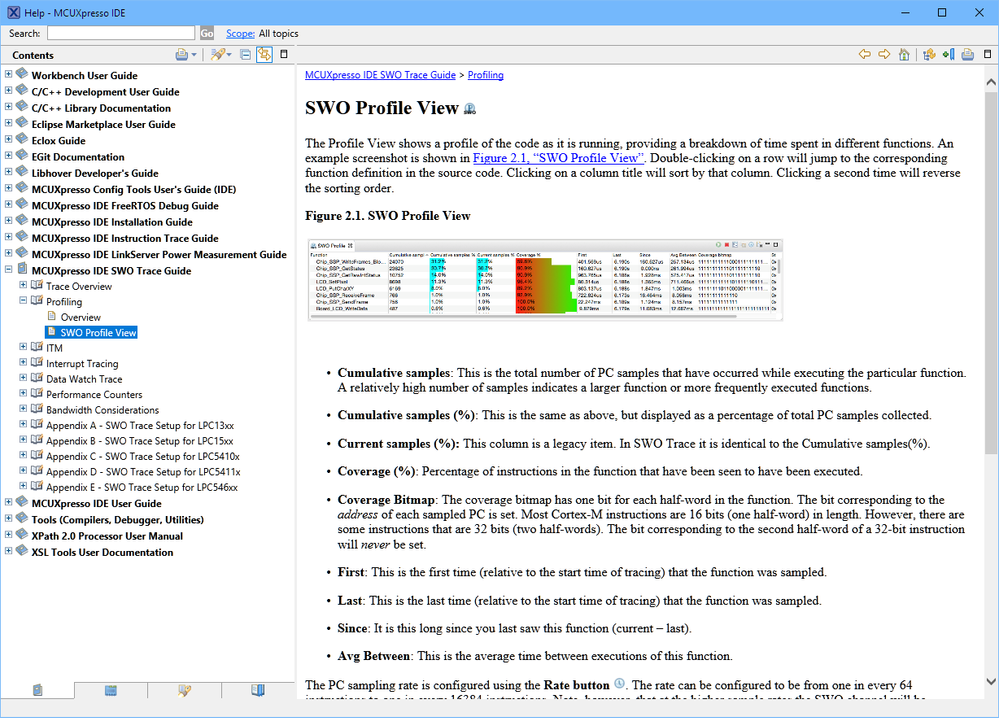Open MCUXpresso IDE Installation Guide book

[x=112, y=222]
